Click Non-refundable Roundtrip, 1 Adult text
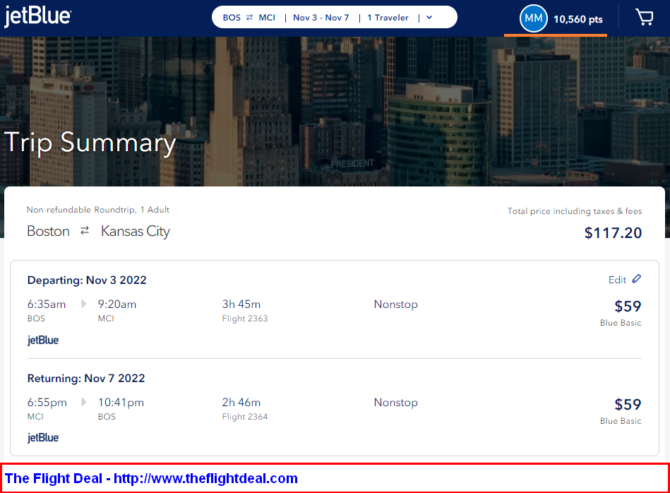670x493 pixels. (x=98, y=210)
